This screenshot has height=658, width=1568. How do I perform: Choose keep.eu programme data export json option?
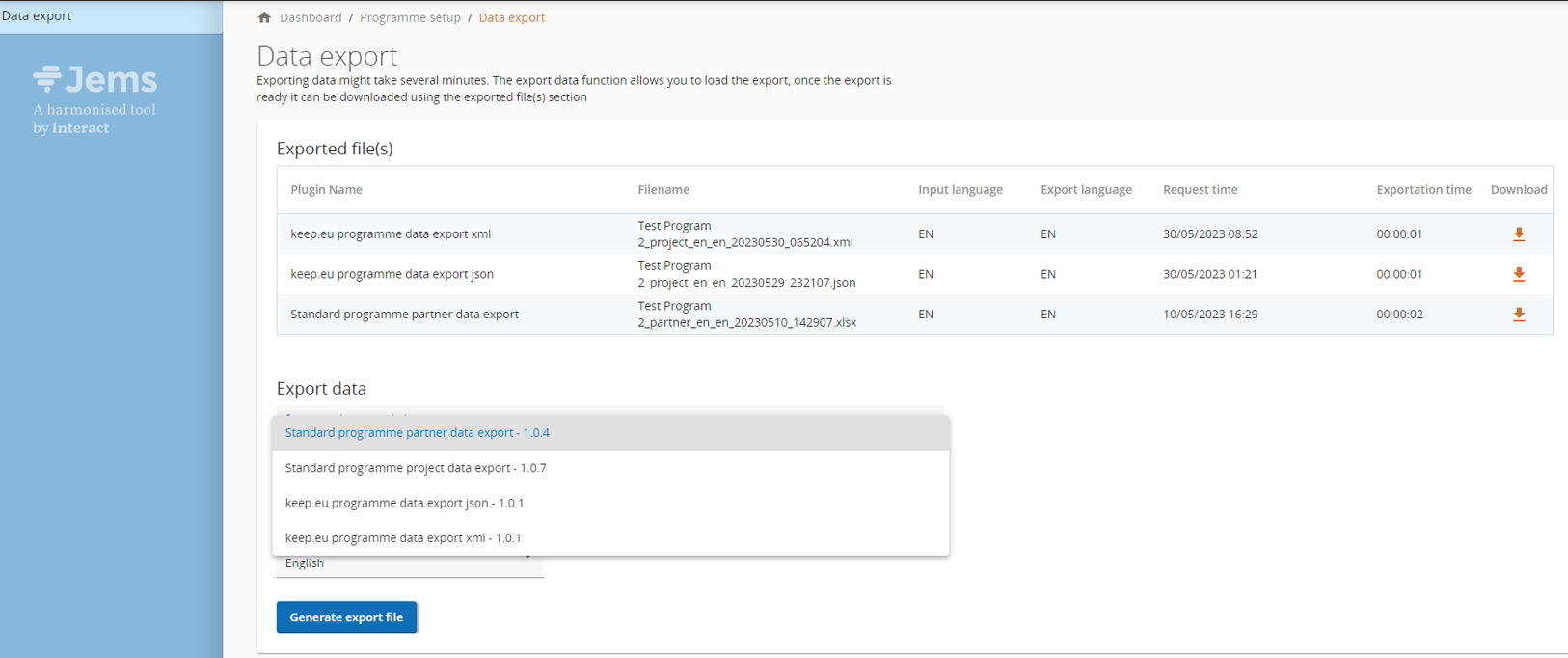click(x=404, y=503)
